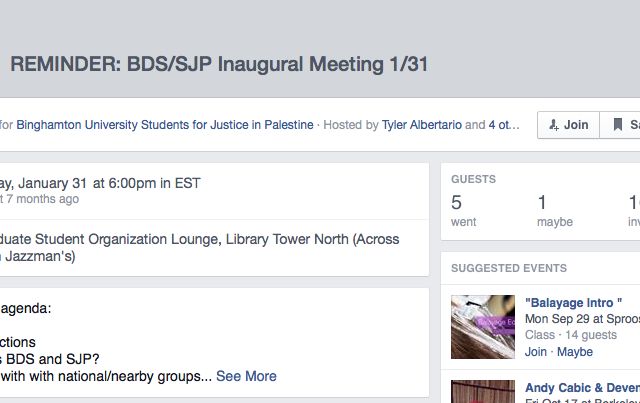Join the Balayage Intro event
The height and width of the screenshot is (403, 640).
pyautogui.click(x=536, y=352)
